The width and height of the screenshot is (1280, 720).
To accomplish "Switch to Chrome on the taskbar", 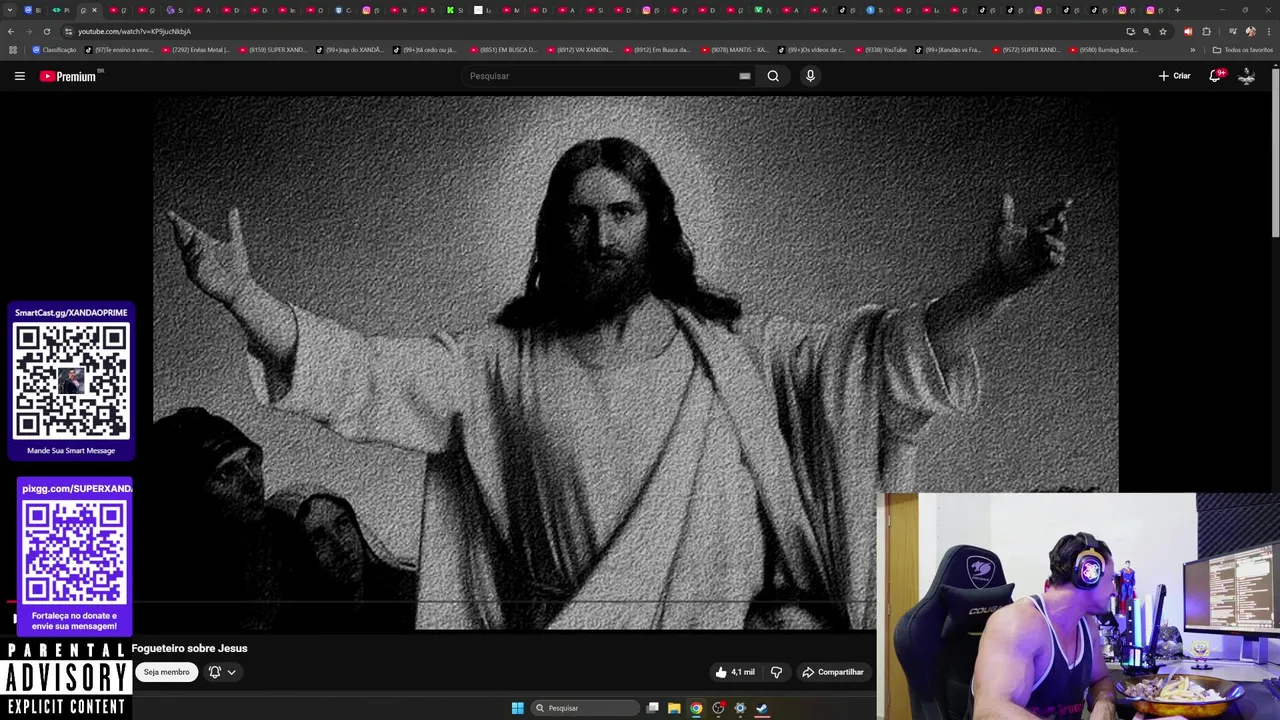I will click(x=696, y=708).
